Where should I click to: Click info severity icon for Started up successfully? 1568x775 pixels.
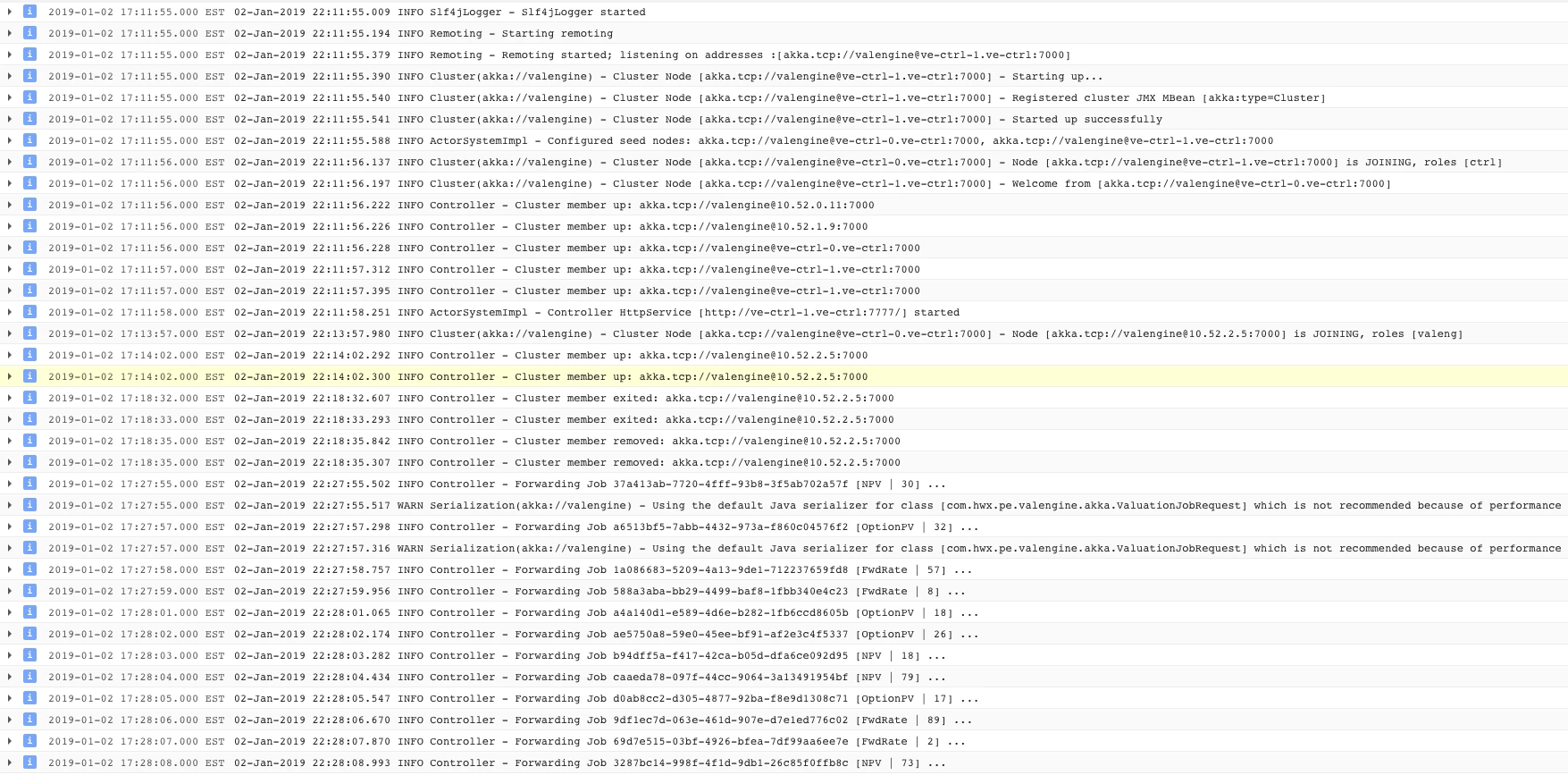29,119
